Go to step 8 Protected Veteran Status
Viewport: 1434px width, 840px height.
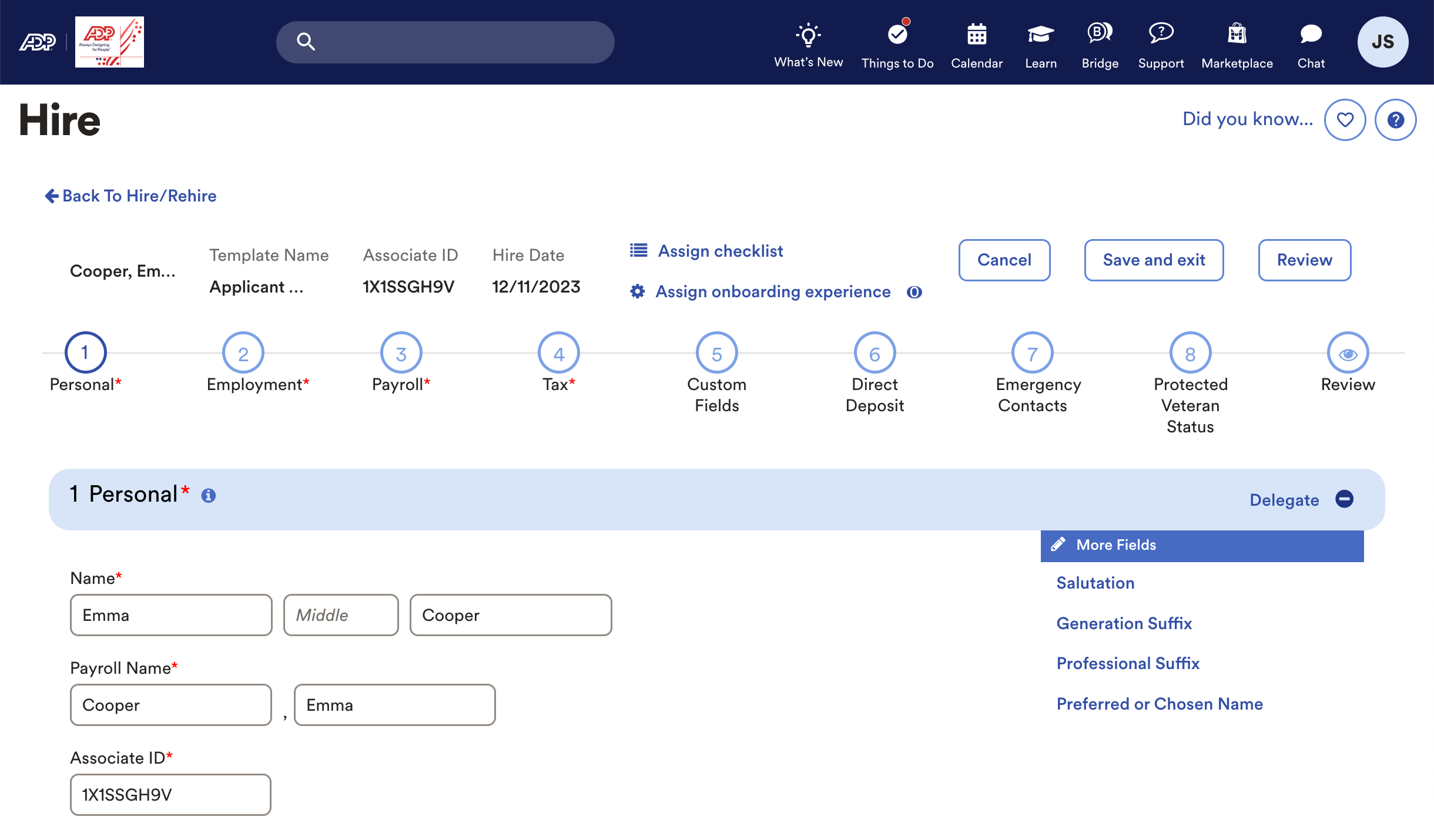tap(1191, 353)
